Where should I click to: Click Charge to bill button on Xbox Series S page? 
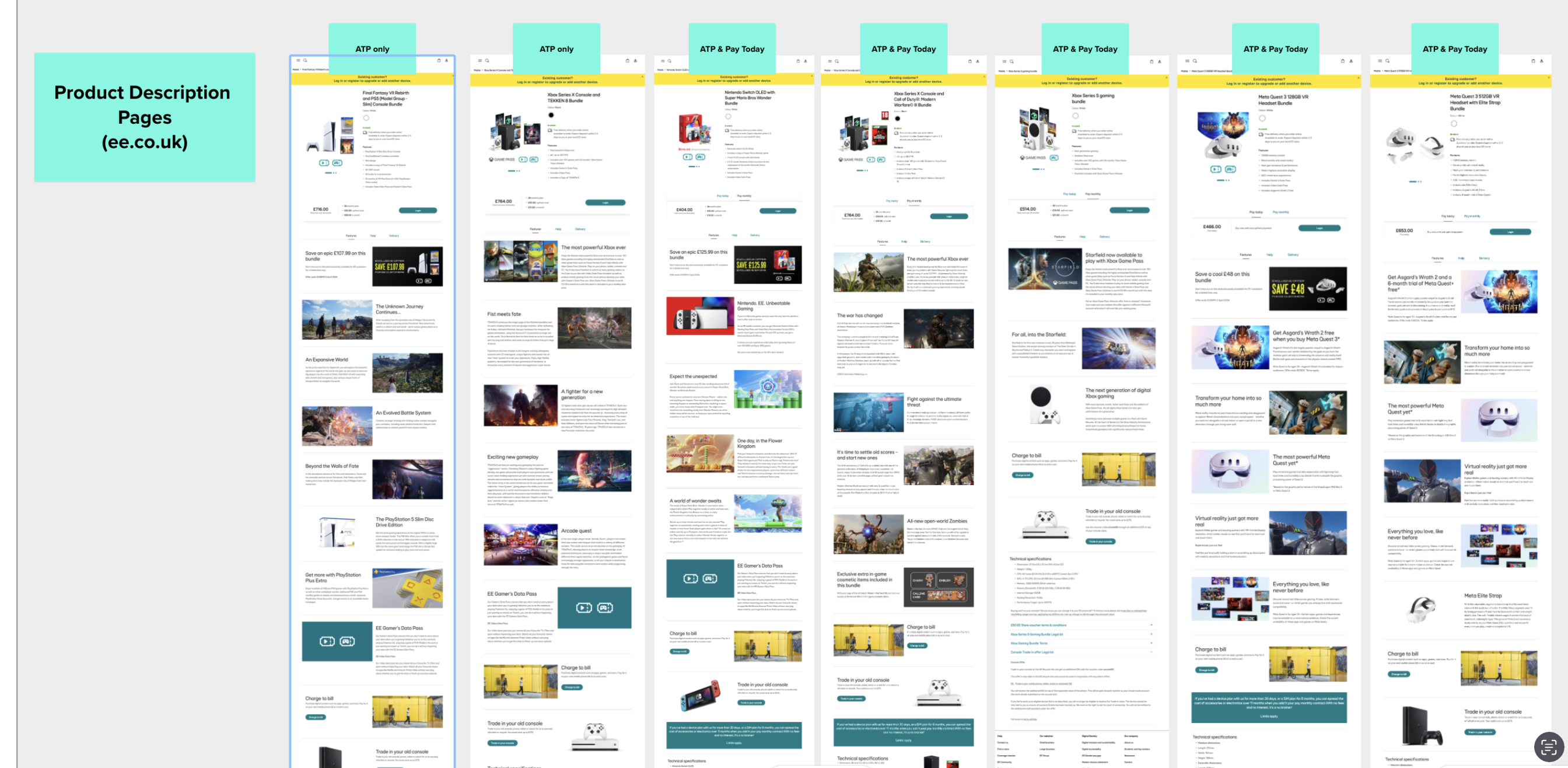1023,475
